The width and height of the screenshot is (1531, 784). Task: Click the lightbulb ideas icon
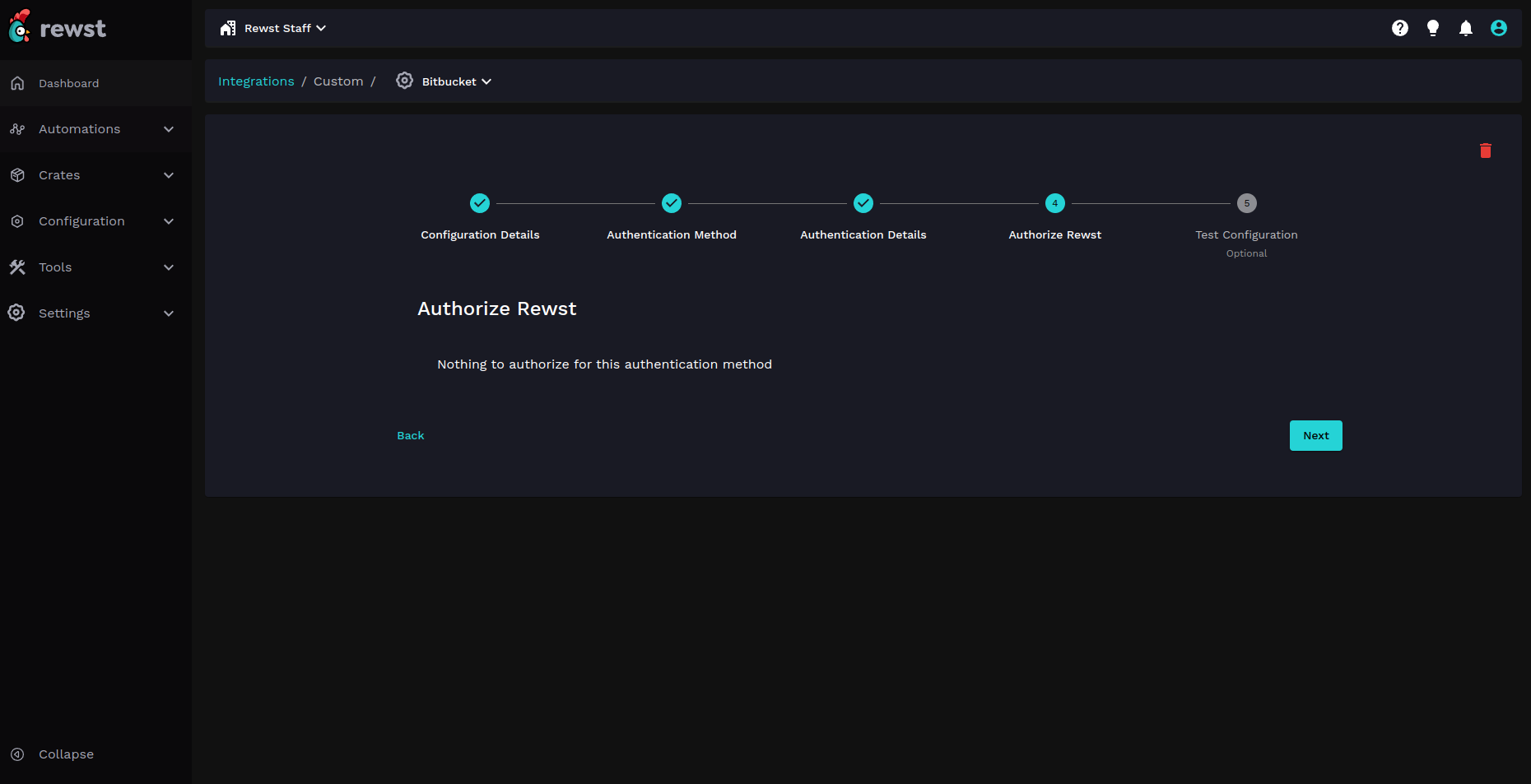pos(1432,29)
